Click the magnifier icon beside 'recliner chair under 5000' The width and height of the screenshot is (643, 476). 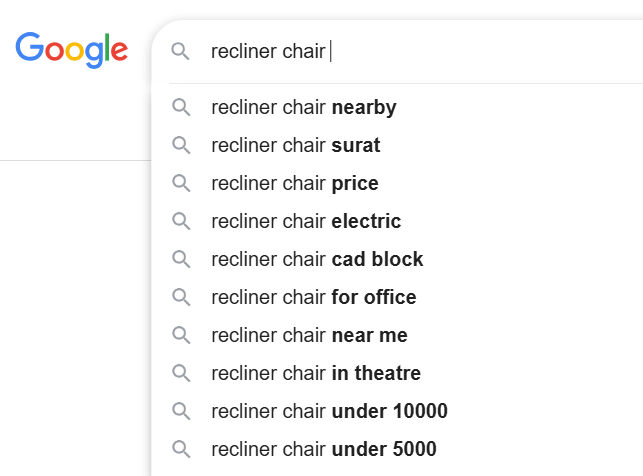(x=181, y=449)
